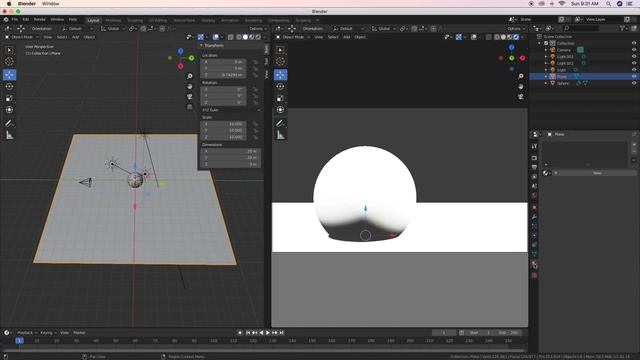Click the zoom magnifier icon in left viewport
Screen dimensions: 640x360
tap(190, 76)
